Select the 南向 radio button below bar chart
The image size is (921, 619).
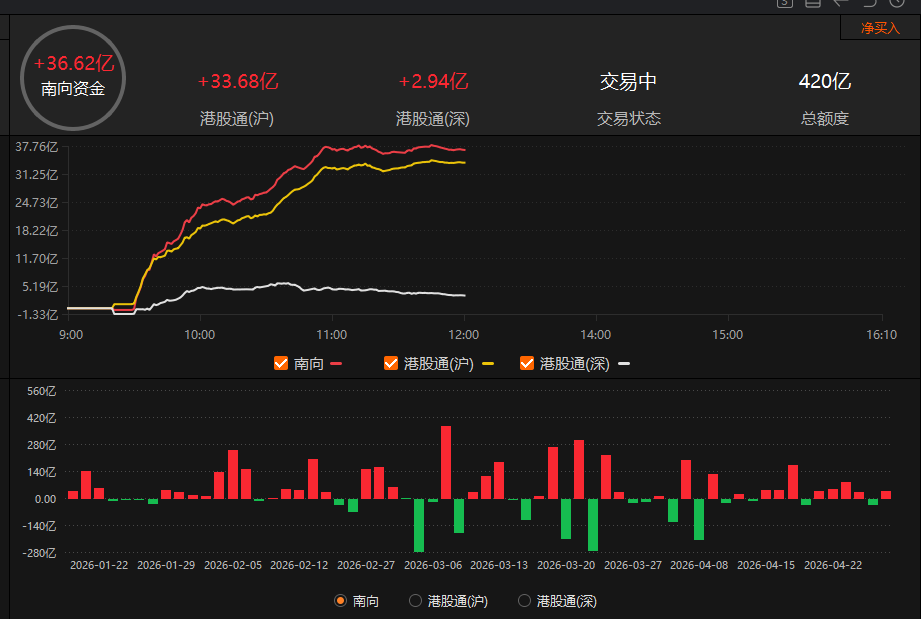tap(340, 601)
